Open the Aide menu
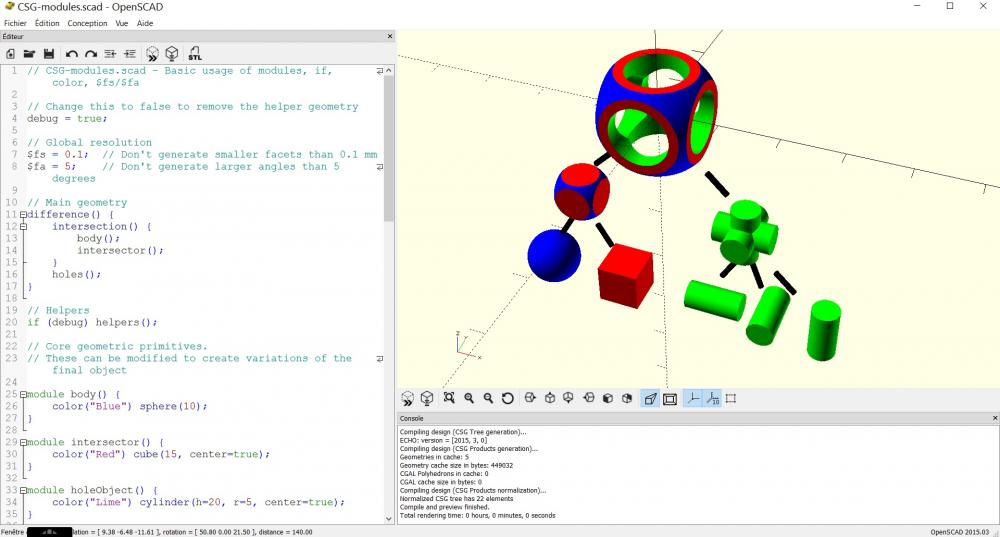Viewport: 1000px width, 537px height. coord(145,23)
